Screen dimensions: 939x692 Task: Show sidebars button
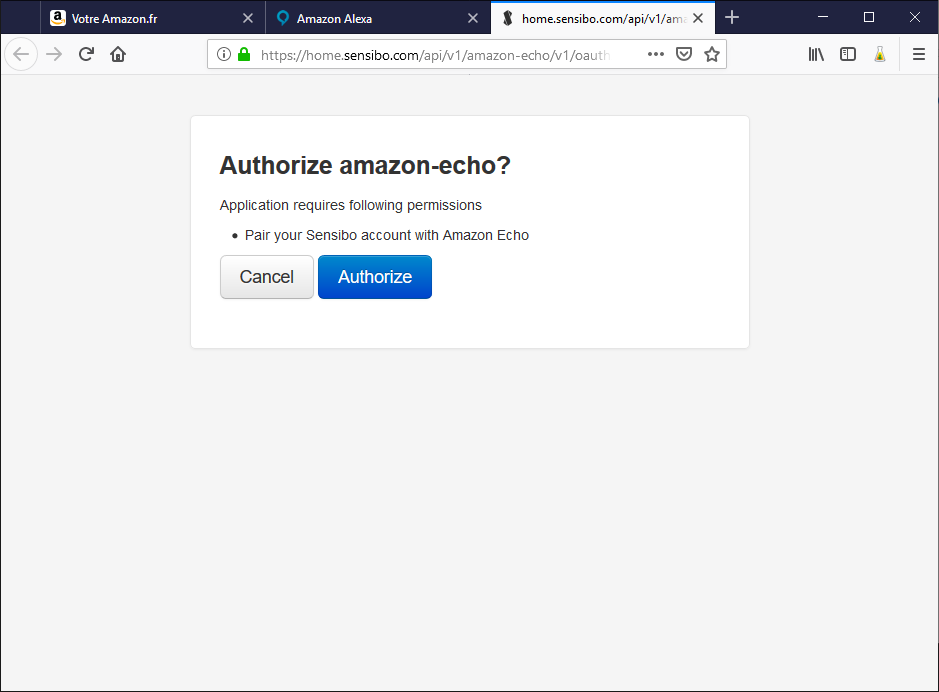click(x=847, y=54)
